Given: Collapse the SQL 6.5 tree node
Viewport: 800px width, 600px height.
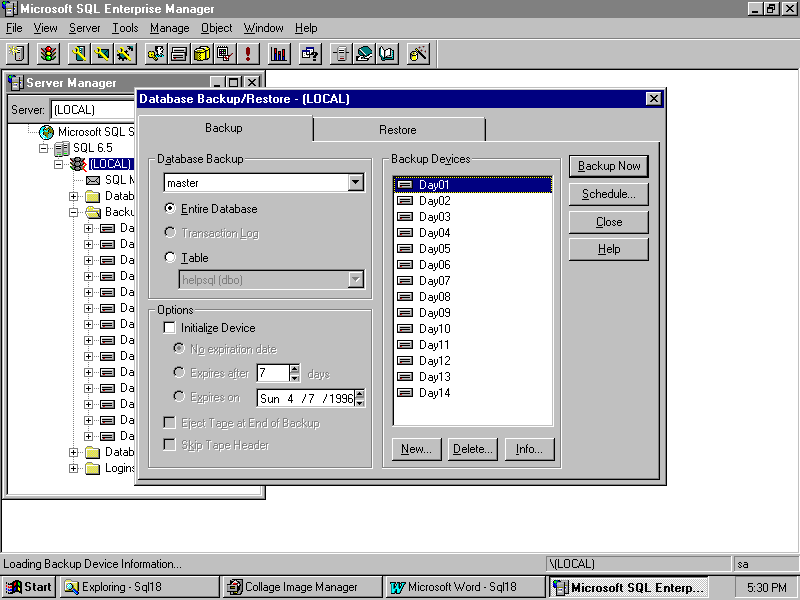Looking at the screenshot, I should tap(44, 148).
